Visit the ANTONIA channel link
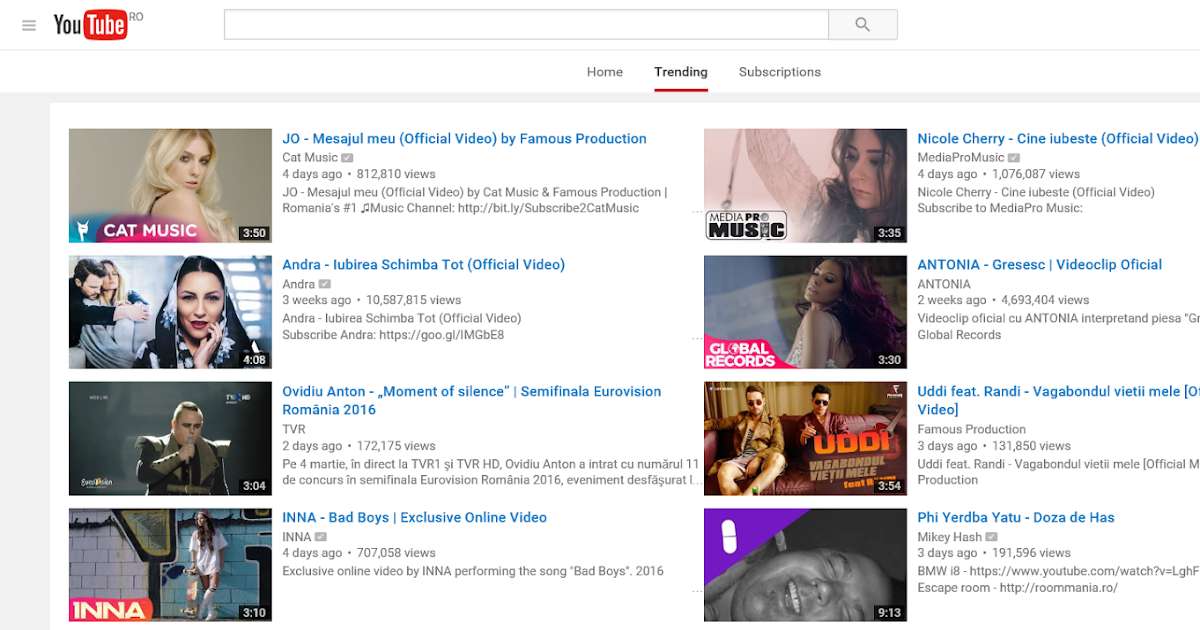1200x630 pixels. click(944, 284)
